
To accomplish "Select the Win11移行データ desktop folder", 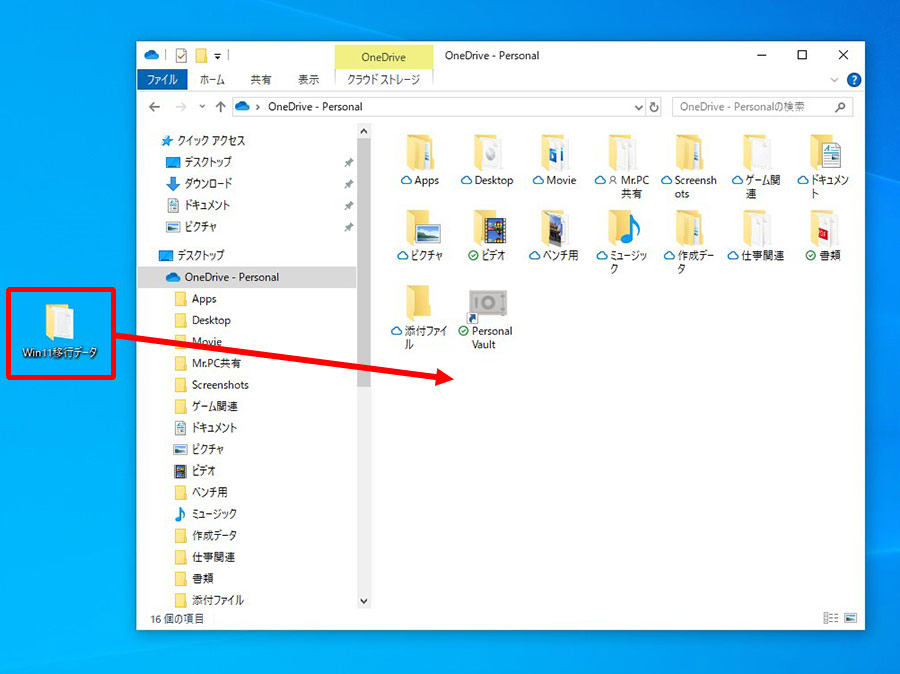I will 60,332.
